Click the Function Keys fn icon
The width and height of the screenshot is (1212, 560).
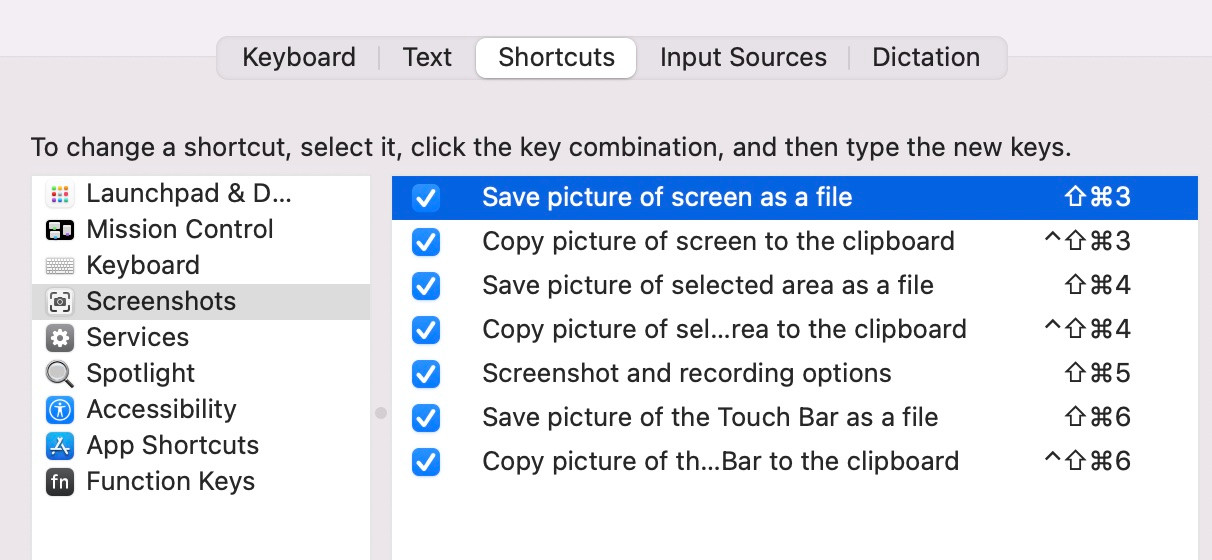point(60,482)
